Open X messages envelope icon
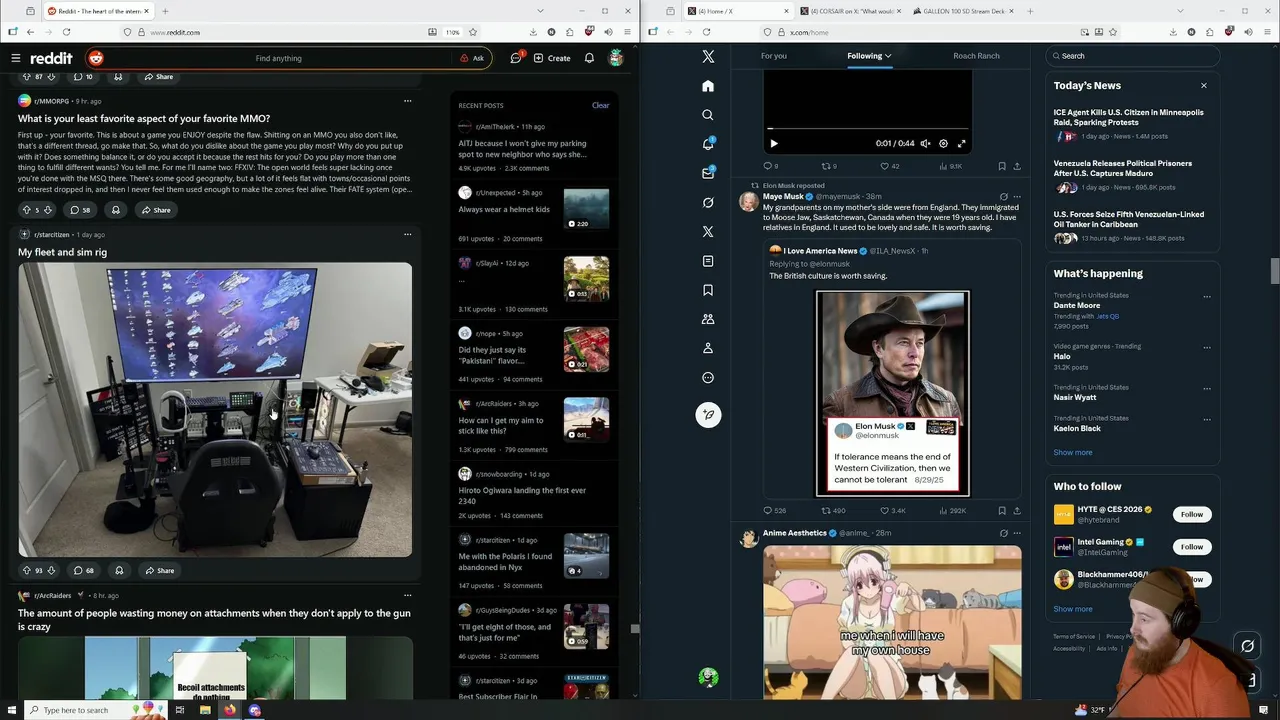The width and height of the screenshot is (1280, 720). tap(708, 173)
